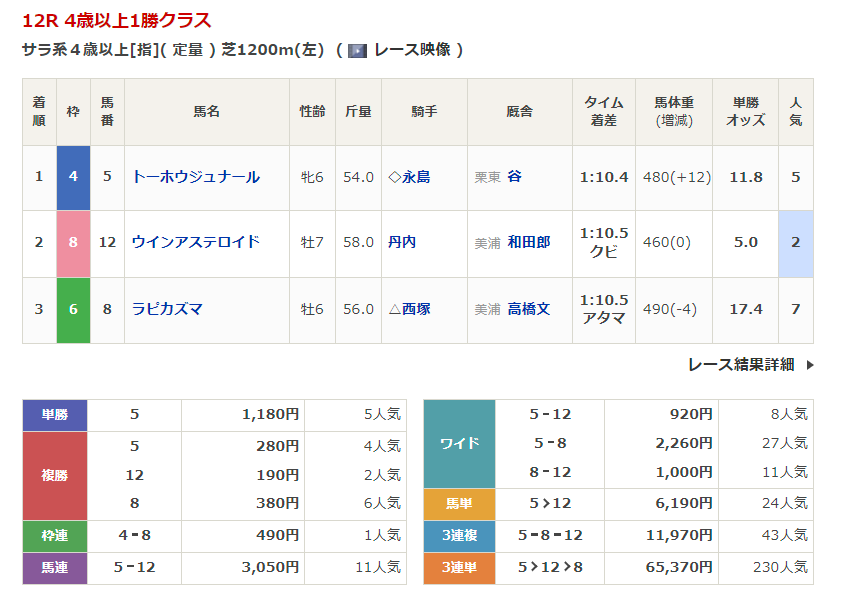The height and width of the screenshot is (594, 841).
Task: Open trainer 谷 stable link
Action: 514,177
